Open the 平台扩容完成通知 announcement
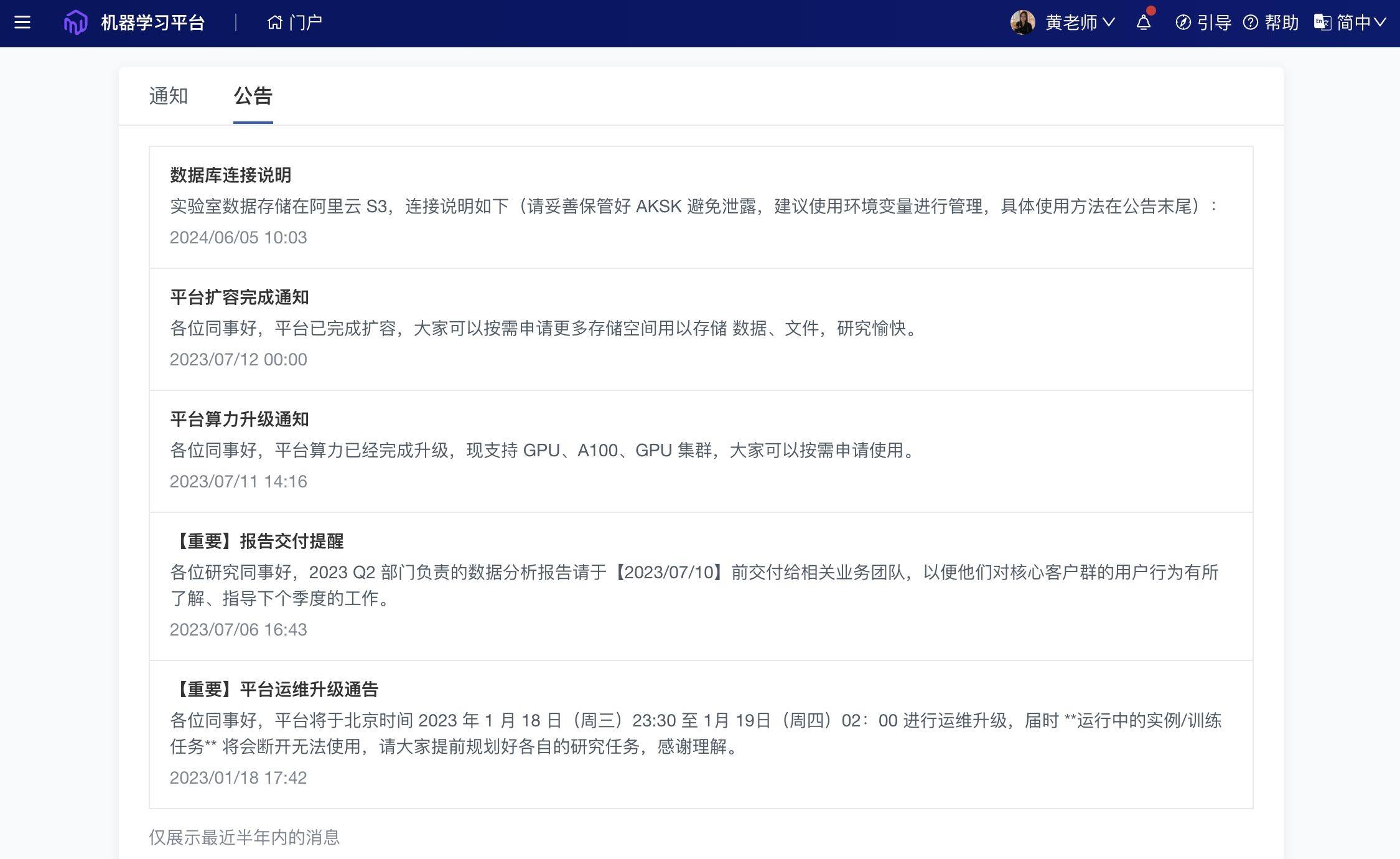The width and height of the screenshot is (1400, 859). 239,297
